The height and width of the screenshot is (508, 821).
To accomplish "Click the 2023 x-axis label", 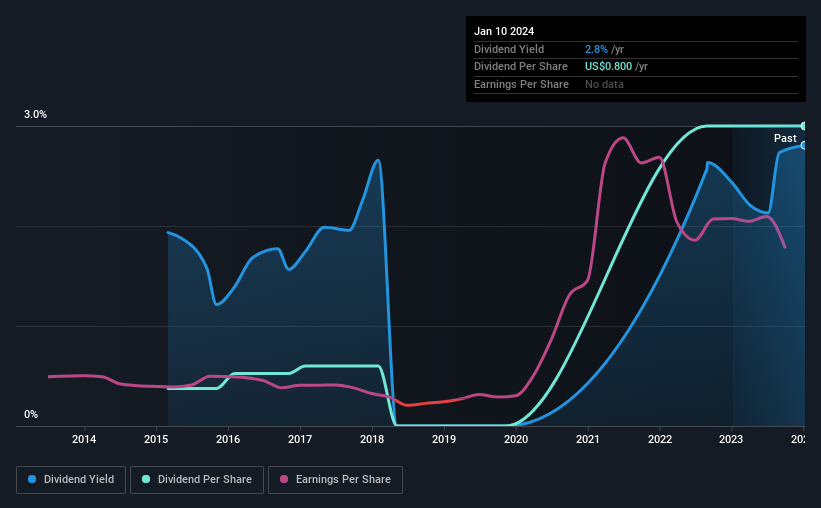I will [x=731, y=439].
